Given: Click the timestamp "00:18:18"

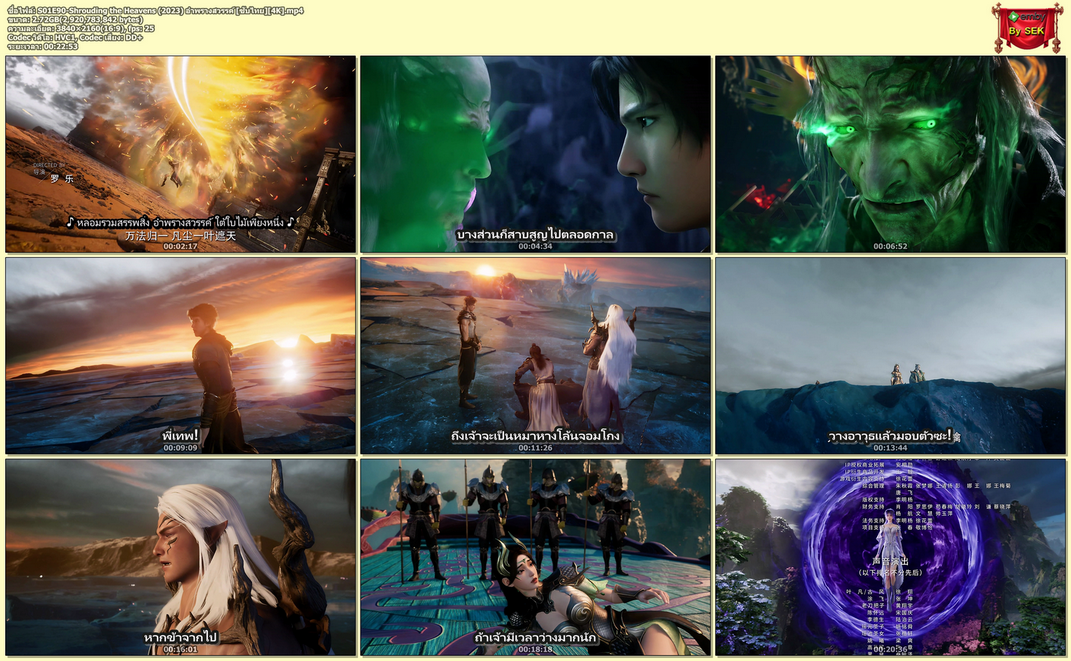Looking at the screenshot, I should (x=536, y=649).
